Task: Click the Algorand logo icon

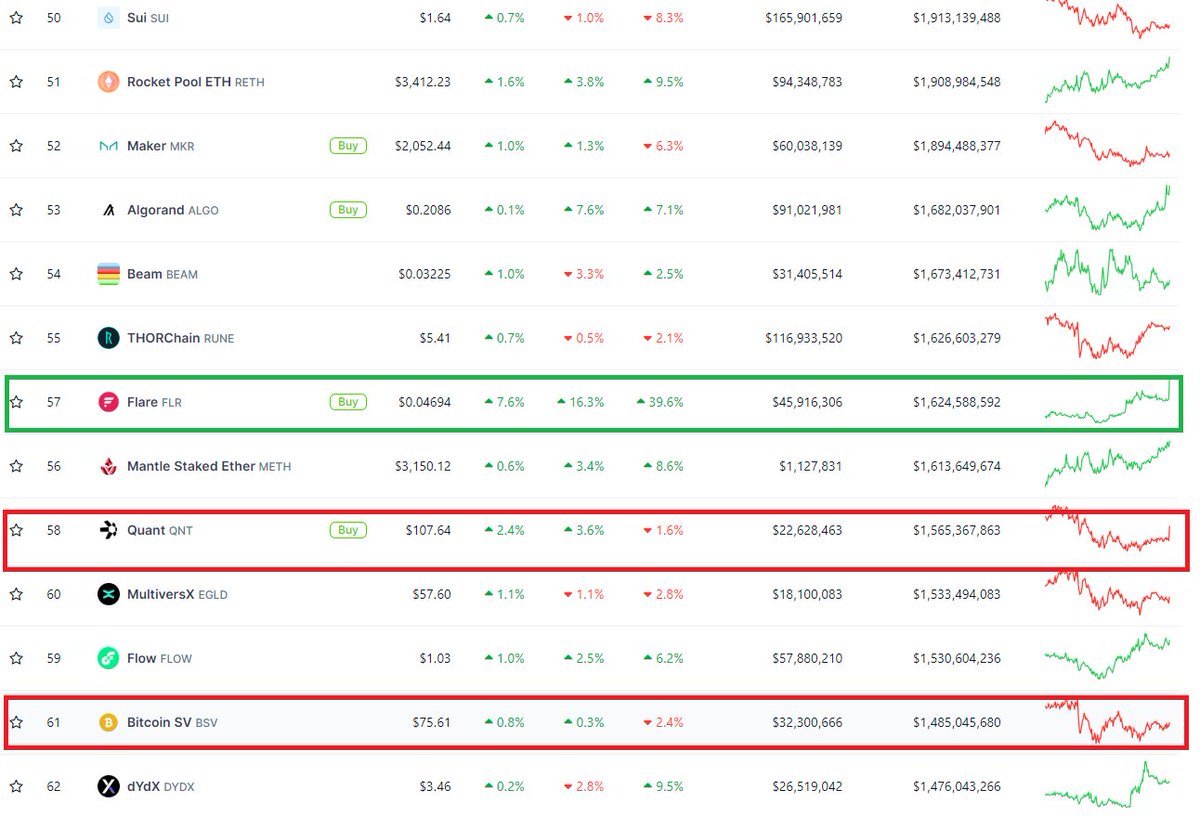Action: pyautogui.click(x=108, y=210)
